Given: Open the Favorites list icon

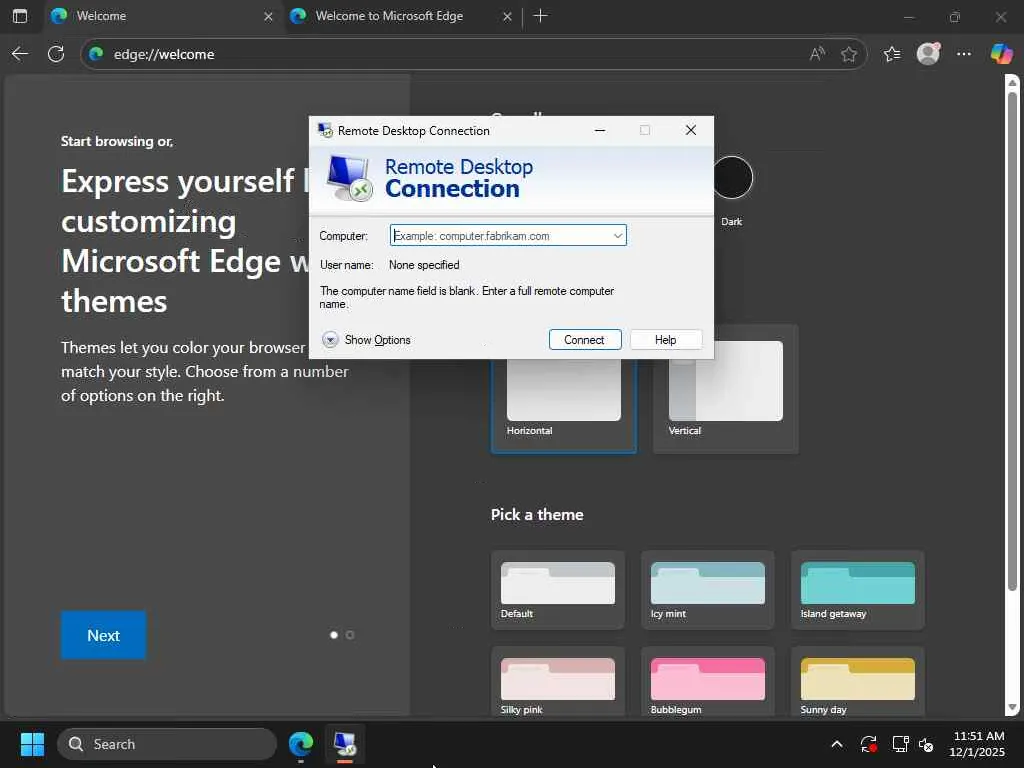Looking at the screenshot, I should point(892,54).
